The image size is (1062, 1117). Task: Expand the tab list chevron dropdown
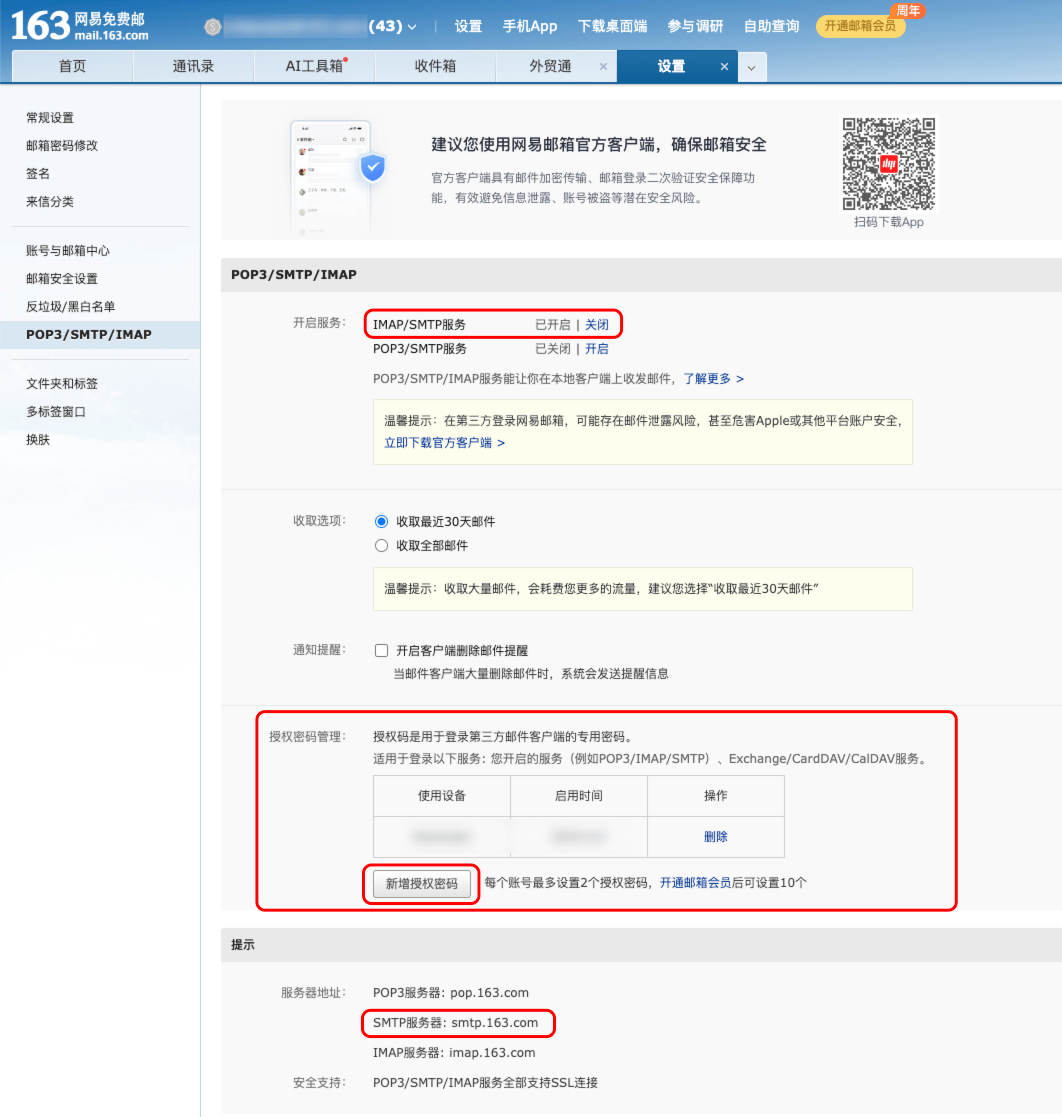click(751, 68)
